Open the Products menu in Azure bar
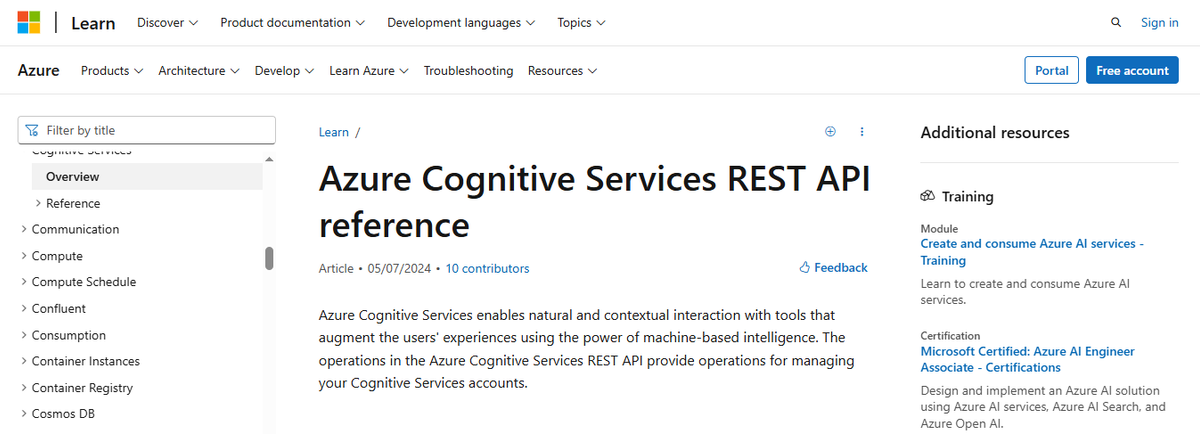 pos(112,70)
